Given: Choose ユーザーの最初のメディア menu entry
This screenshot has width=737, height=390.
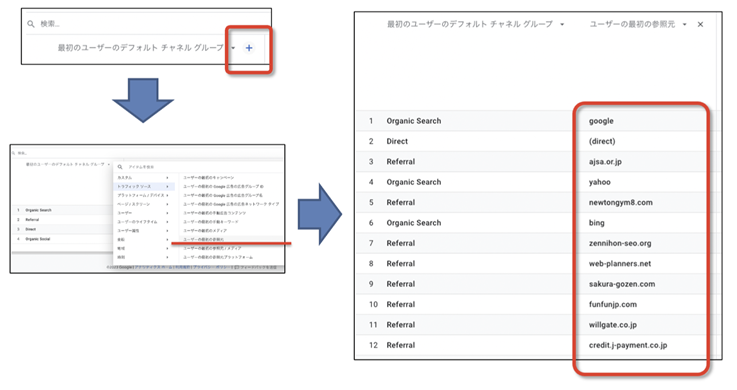Looking at the screenshot, I should pos(205,231).
